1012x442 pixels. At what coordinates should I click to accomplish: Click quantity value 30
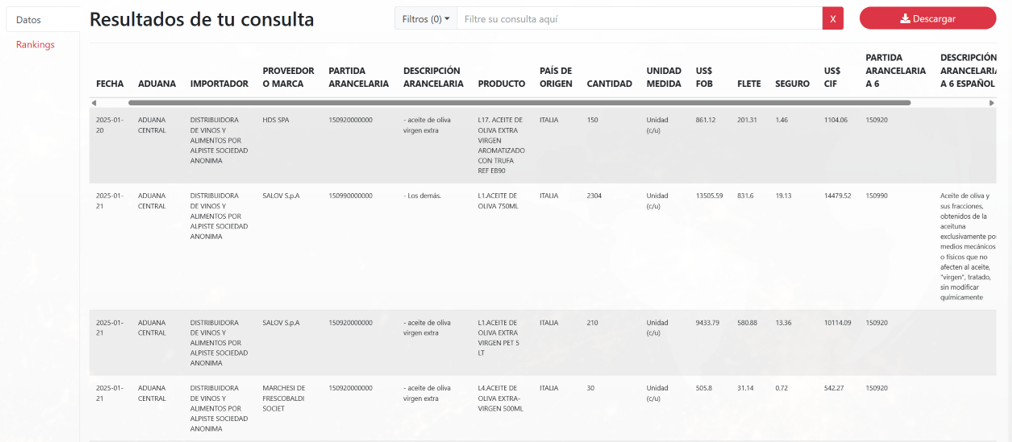591,388
